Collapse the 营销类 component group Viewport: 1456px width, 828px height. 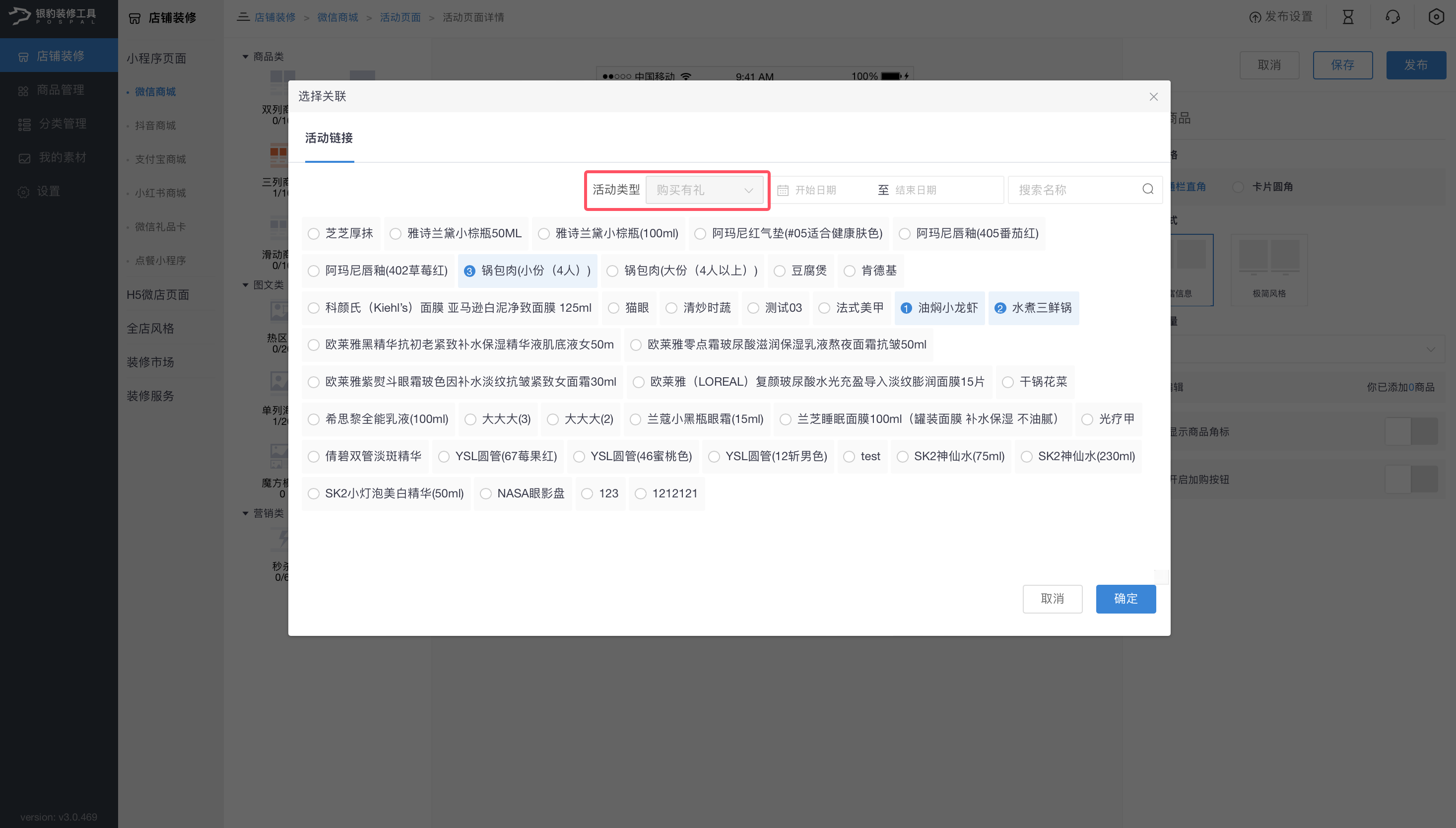click(245, 513)
